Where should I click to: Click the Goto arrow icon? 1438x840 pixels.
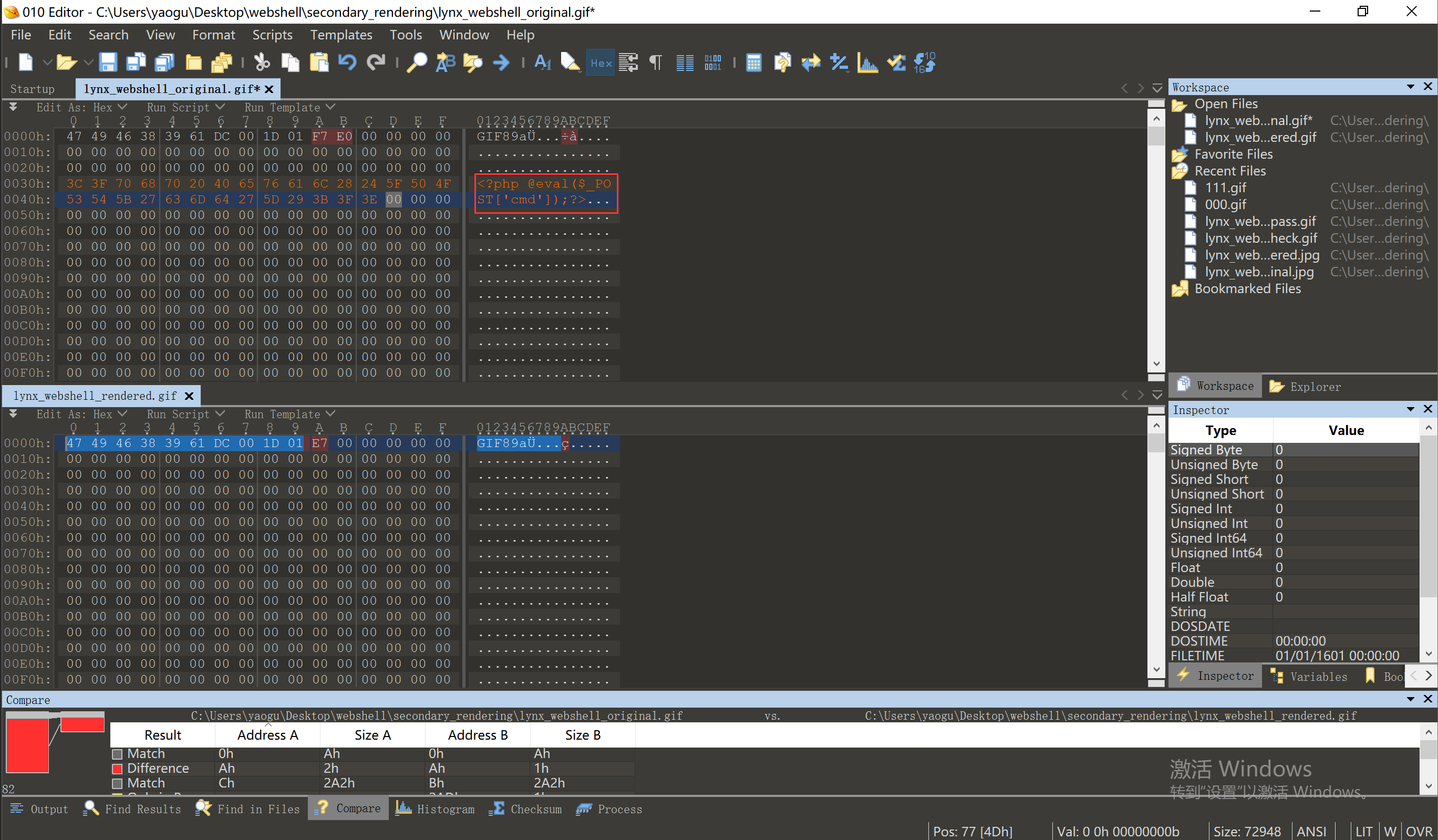click(501, 62)
